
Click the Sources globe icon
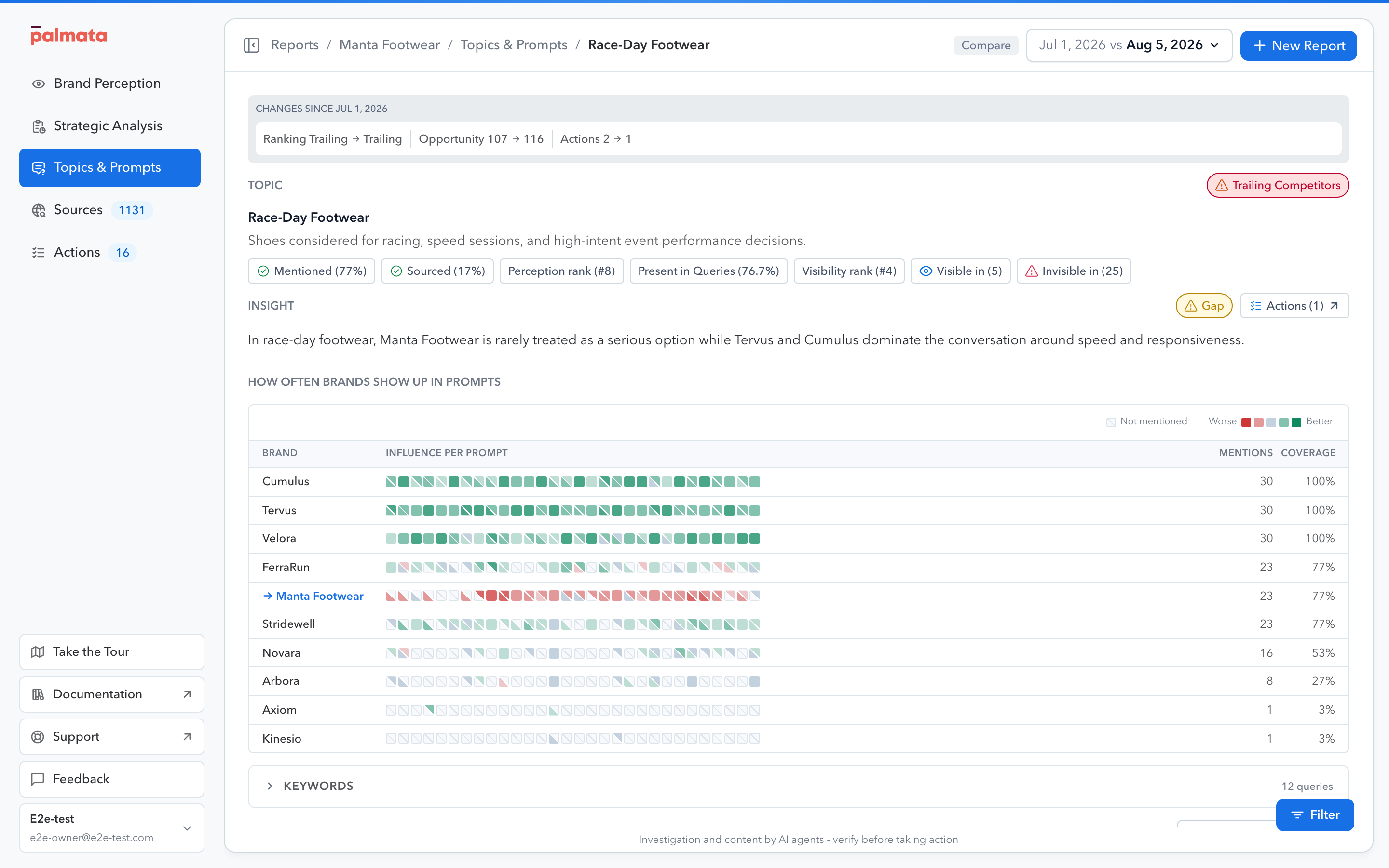point(39,211)
